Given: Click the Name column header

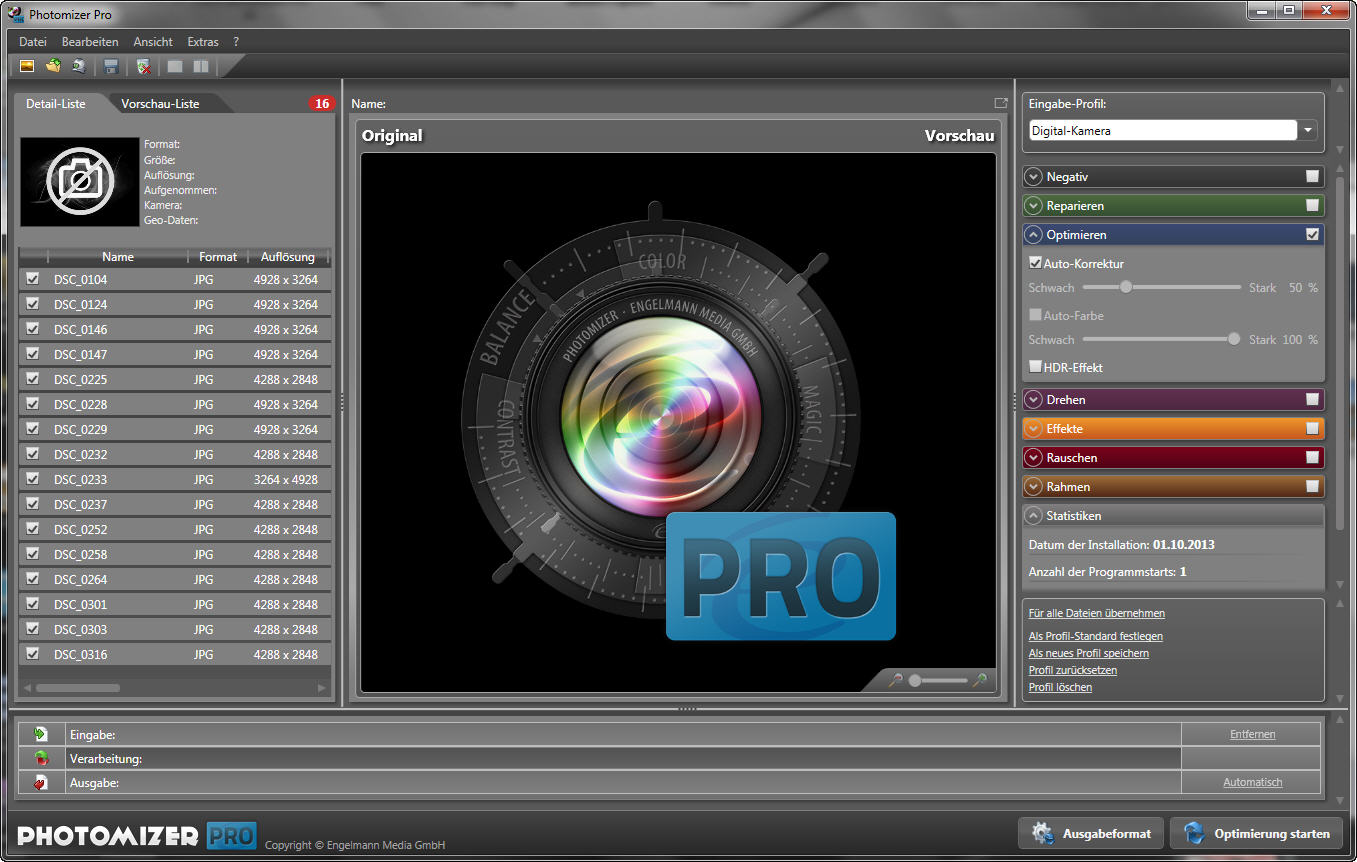Looking at the screenshot, I should [x=118, y=257].
